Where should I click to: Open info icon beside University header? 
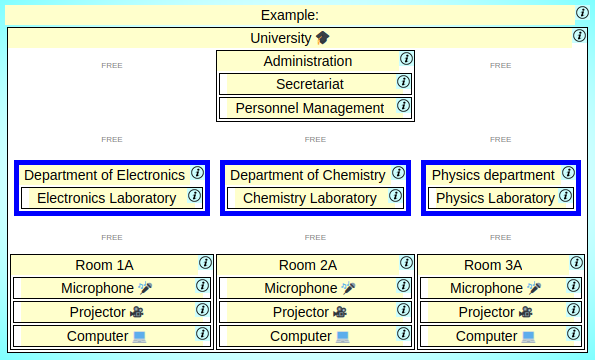pos(579,36)
